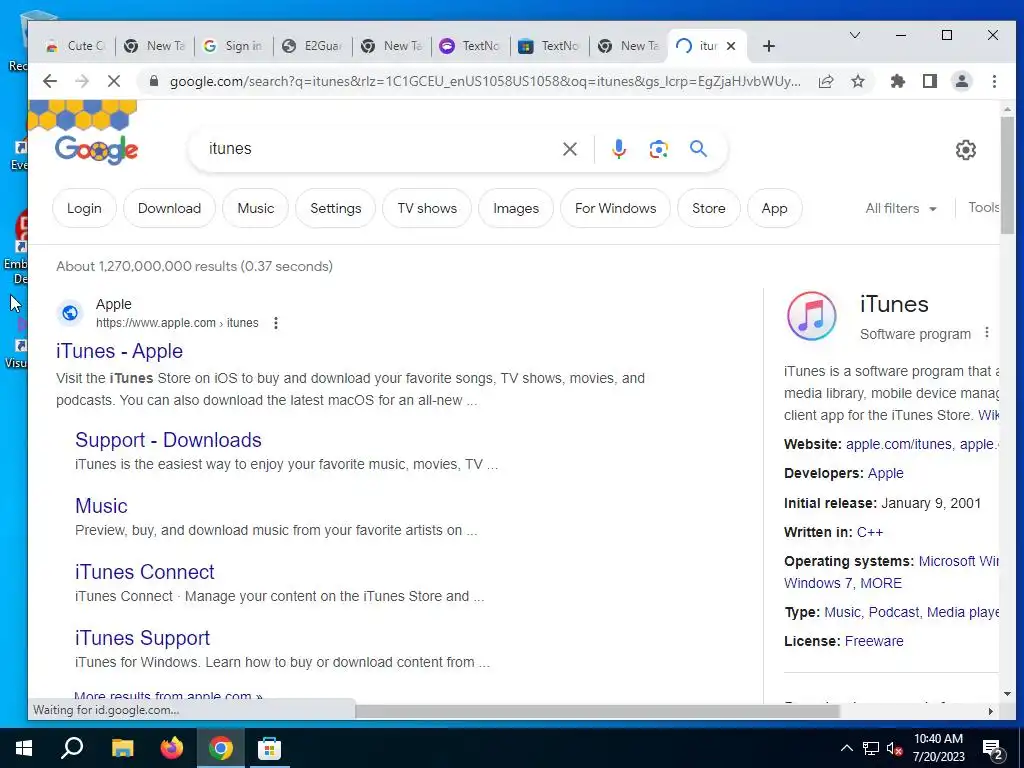Click the muted volume tray icon
The height and width of the screenshot is (768, 1024).
point(895,748)
